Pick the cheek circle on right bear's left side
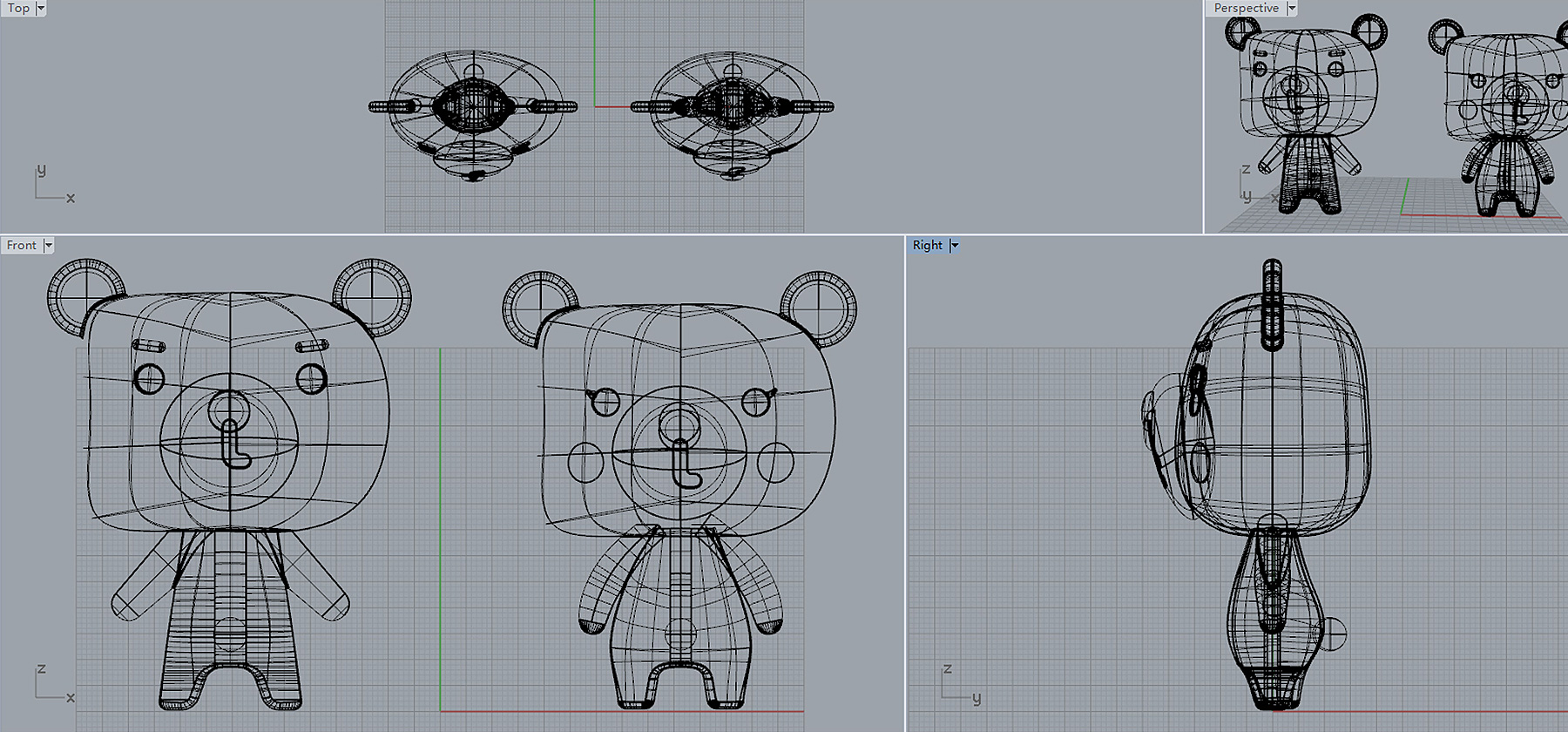1568x732 pixels. [x=585, y=463]
